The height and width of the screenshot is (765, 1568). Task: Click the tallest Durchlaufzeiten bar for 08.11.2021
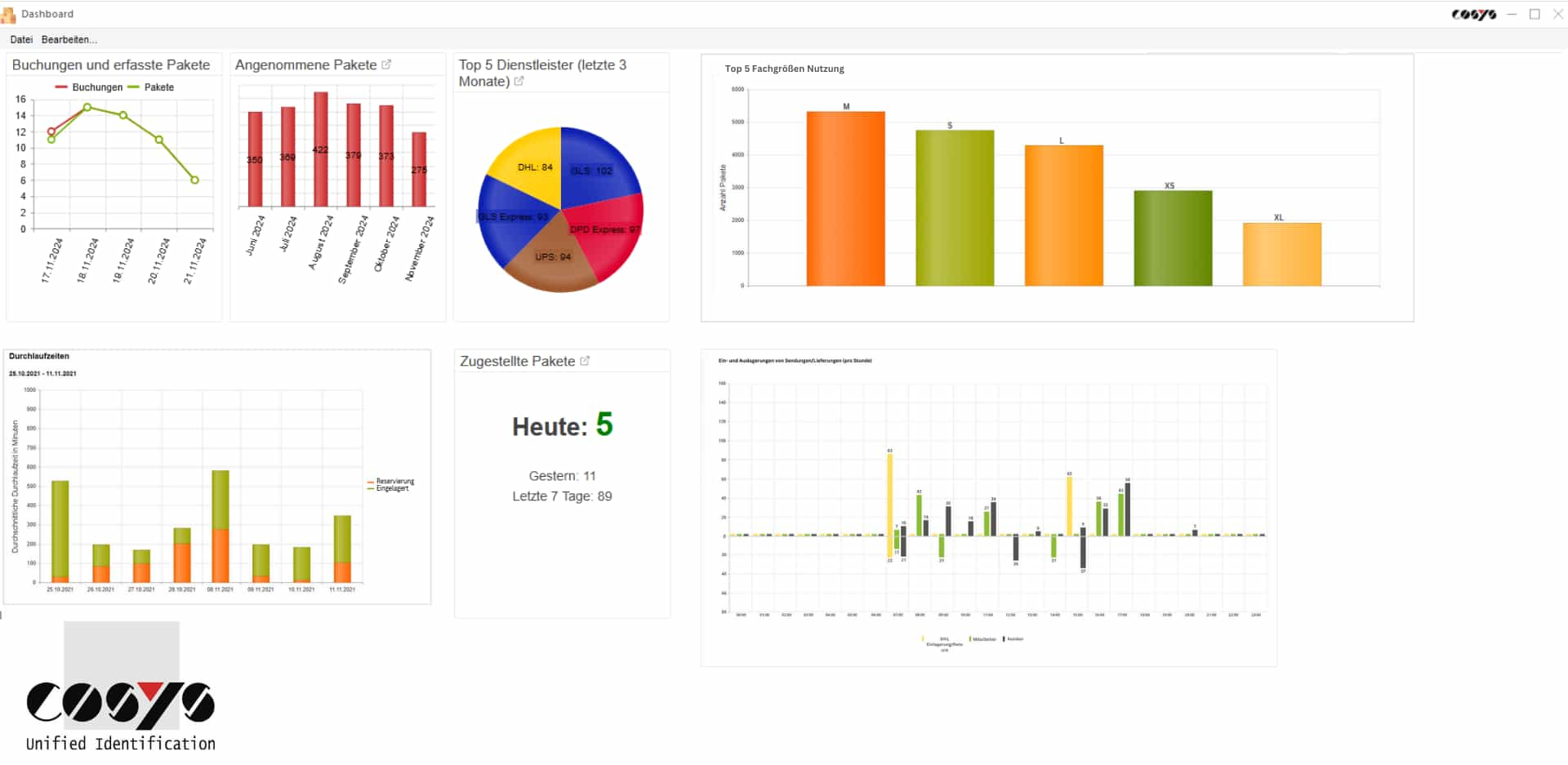[220, 526]
